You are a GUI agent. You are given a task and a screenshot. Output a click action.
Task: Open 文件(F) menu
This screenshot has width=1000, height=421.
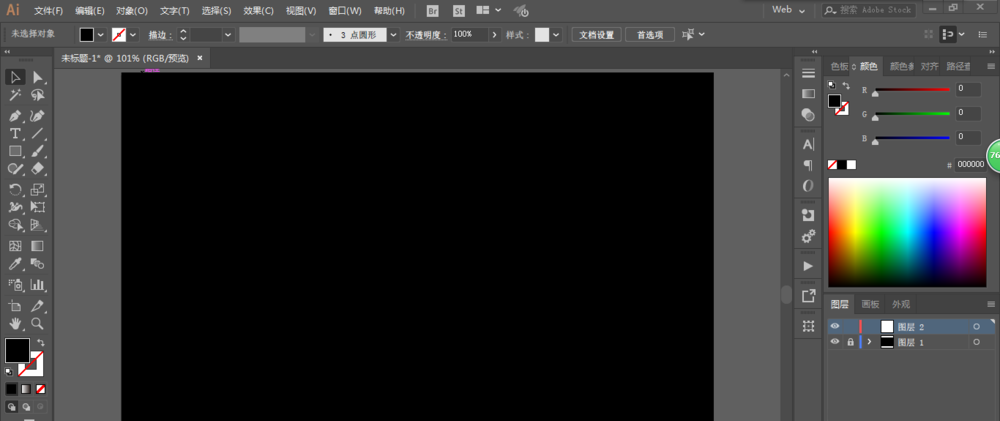48,11
